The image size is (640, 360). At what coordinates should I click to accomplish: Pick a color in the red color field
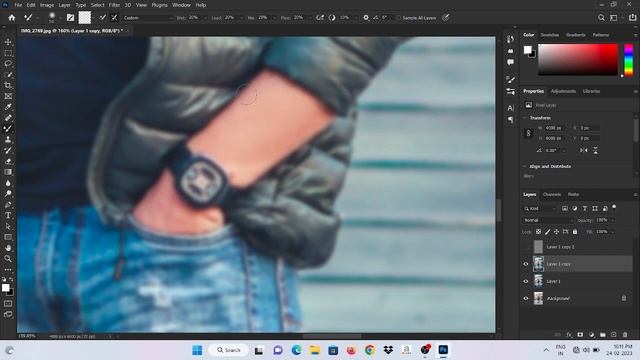(578, 60)
